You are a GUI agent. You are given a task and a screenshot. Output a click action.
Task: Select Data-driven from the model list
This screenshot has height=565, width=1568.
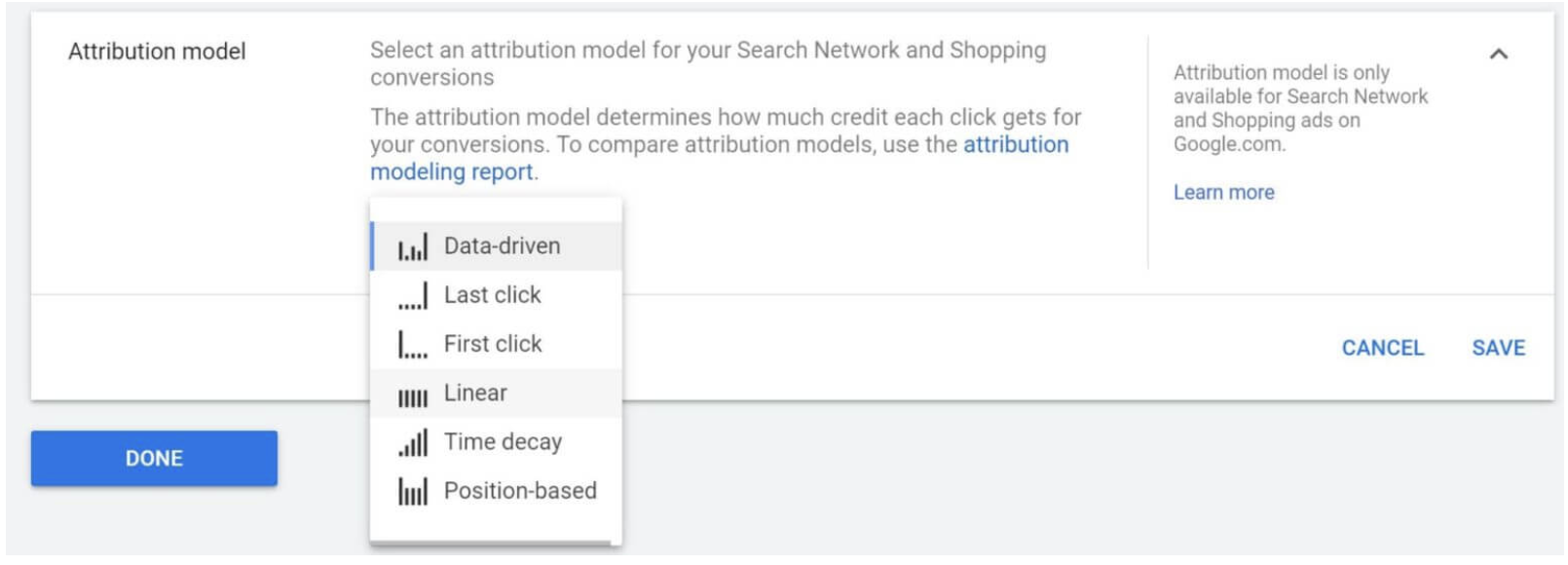click(496, 246)
